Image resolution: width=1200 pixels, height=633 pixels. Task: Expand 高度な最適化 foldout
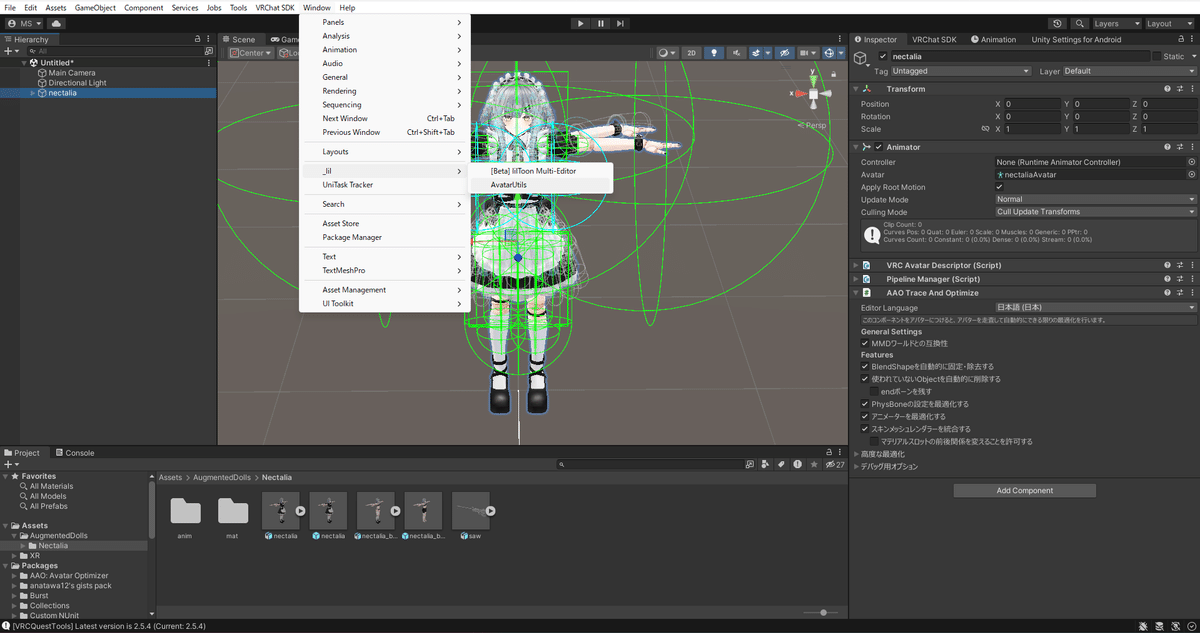pos(856,454)
